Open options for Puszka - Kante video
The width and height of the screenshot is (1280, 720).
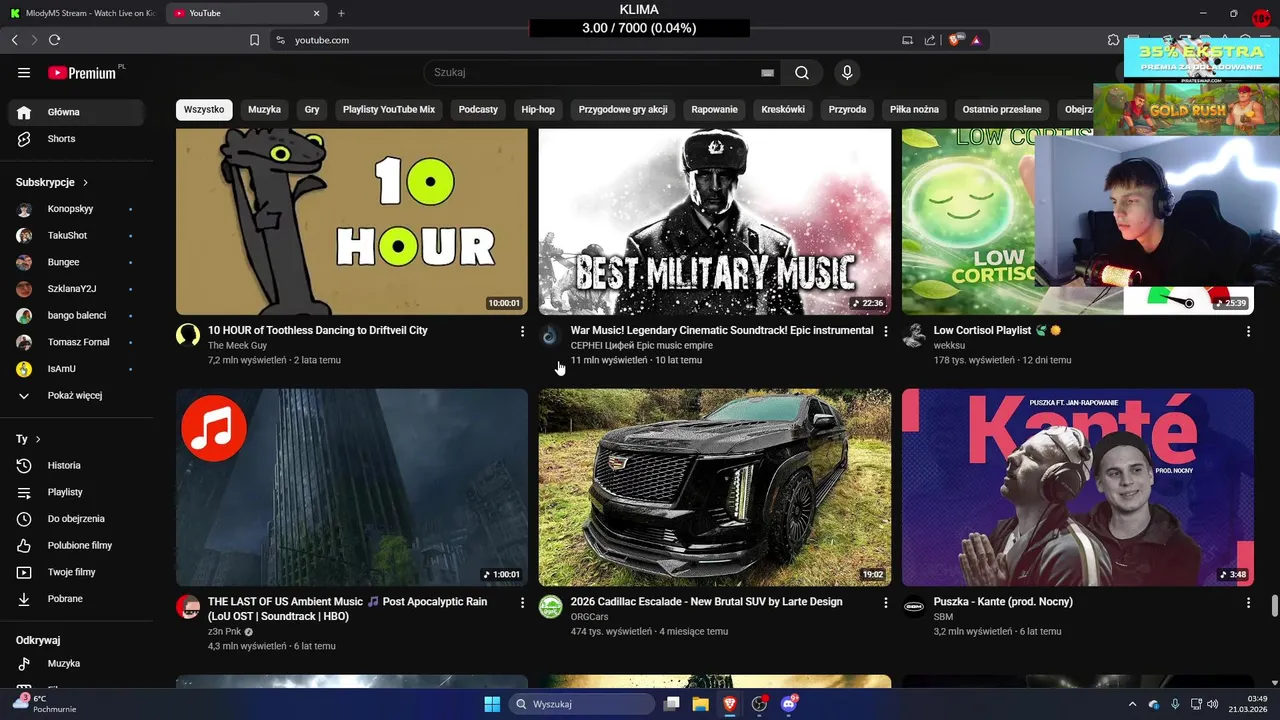click(x=1248, y=603)
